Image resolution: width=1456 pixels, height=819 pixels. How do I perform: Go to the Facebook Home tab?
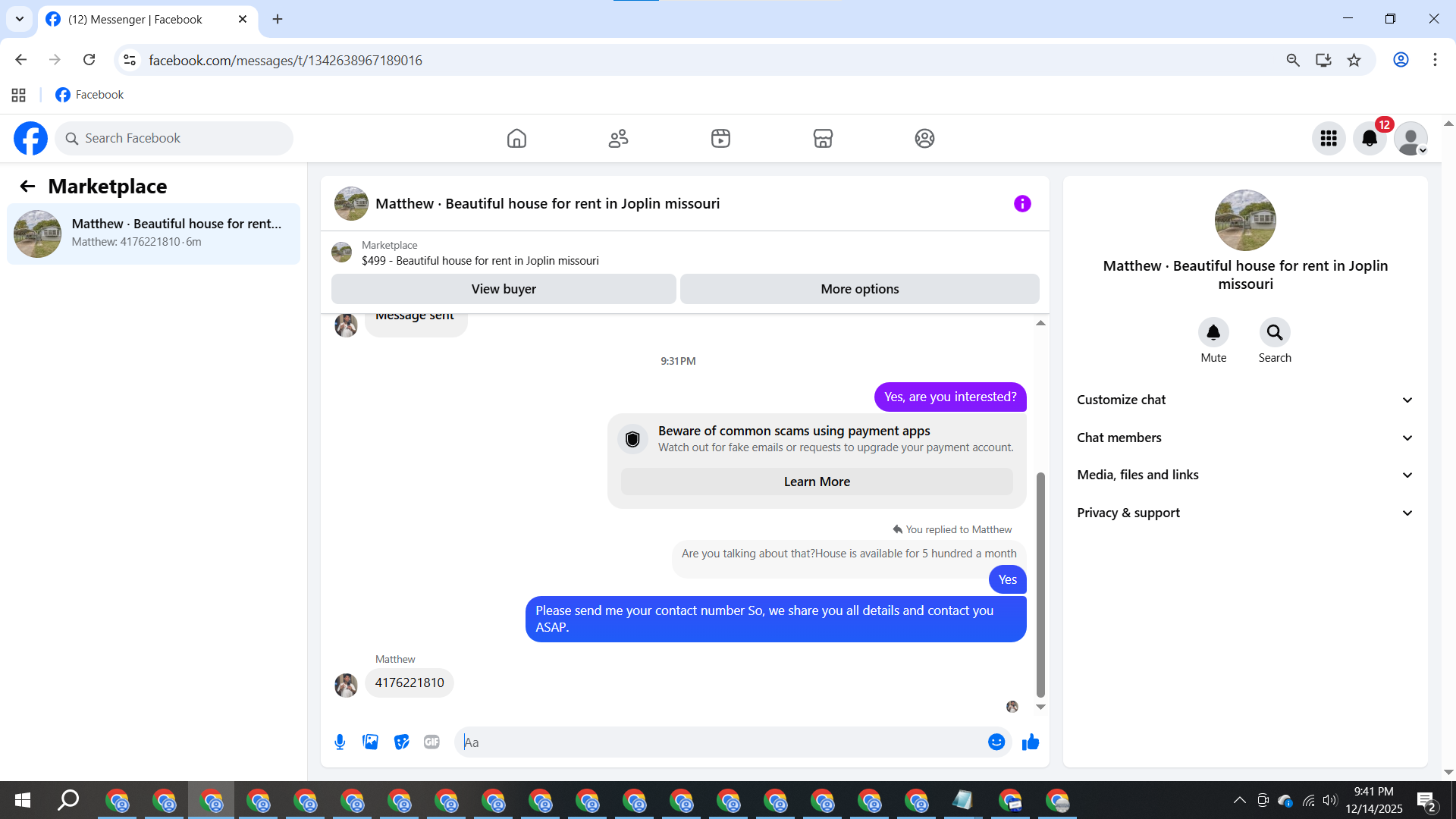[x=516, y=138]
